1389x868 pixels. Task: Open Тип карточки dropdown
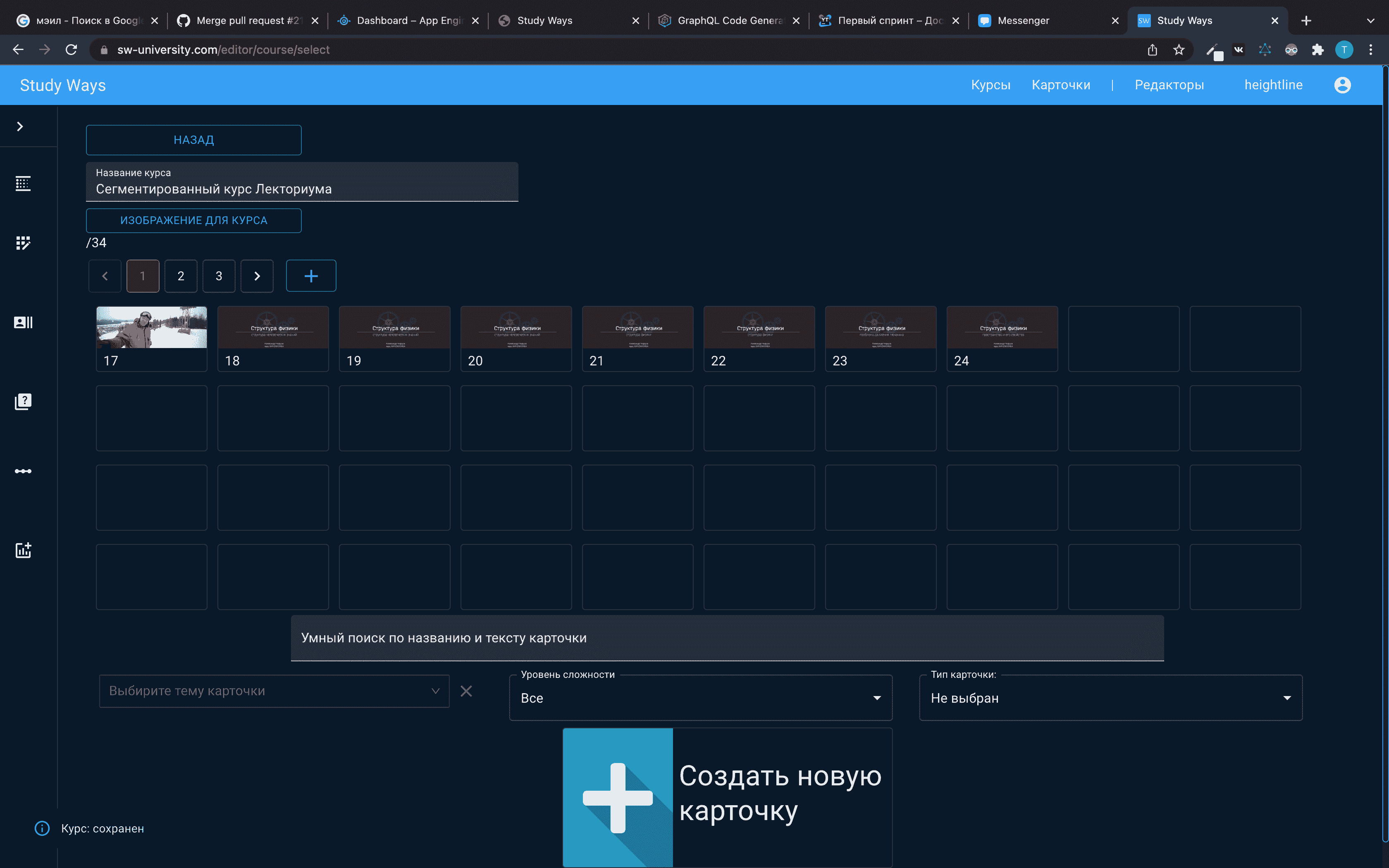click(x=1111, y=698)
